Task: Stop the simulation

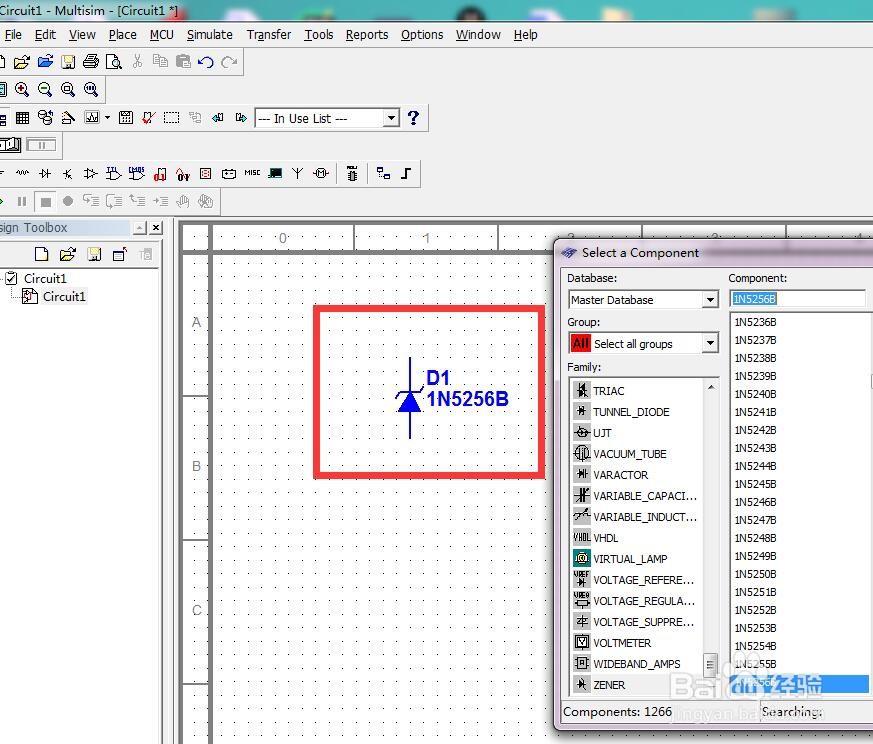Action: click(46, 202)
